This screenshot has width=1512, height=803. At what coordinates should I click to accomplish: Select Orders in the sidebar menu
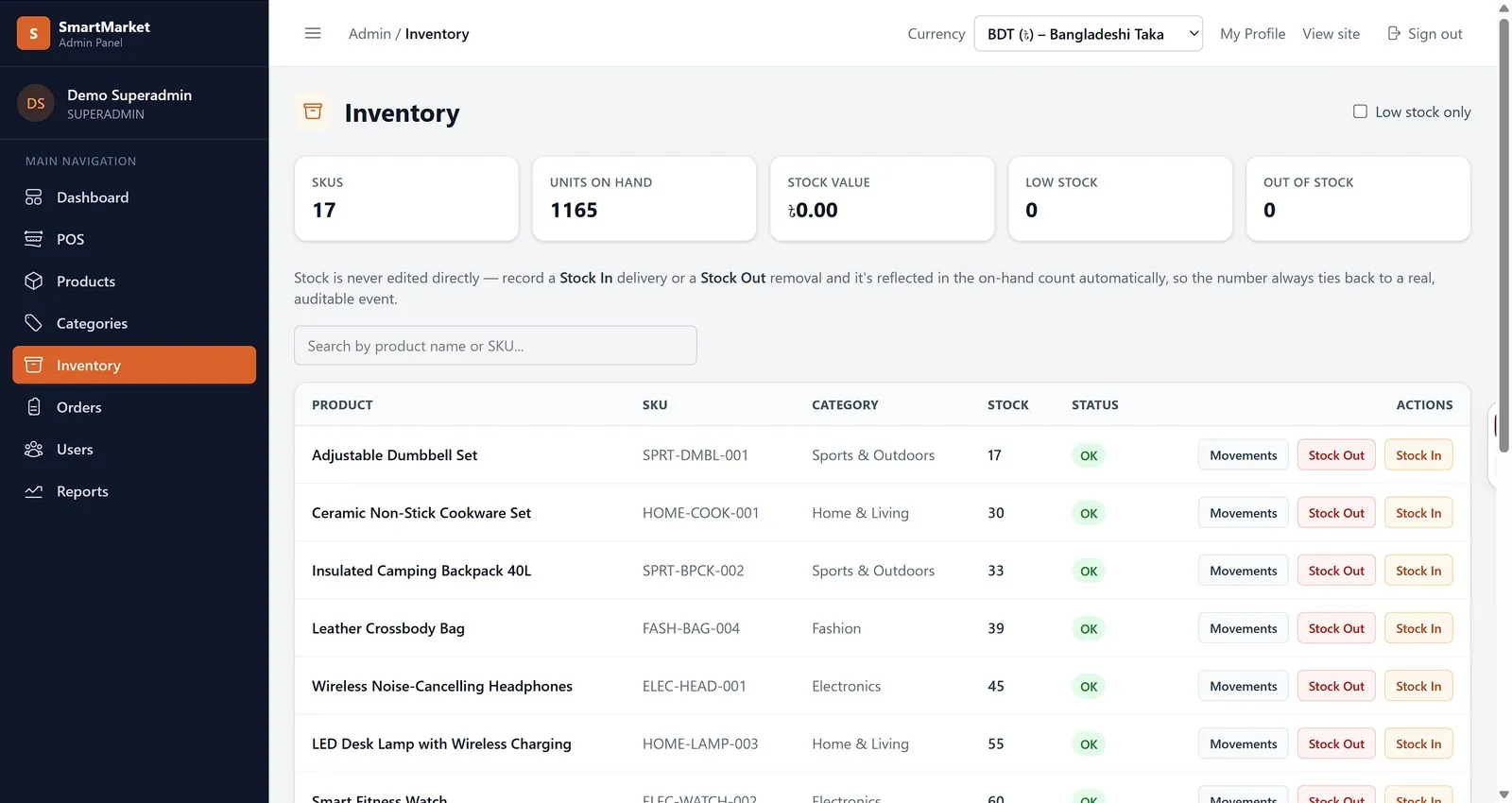(134, 407)
